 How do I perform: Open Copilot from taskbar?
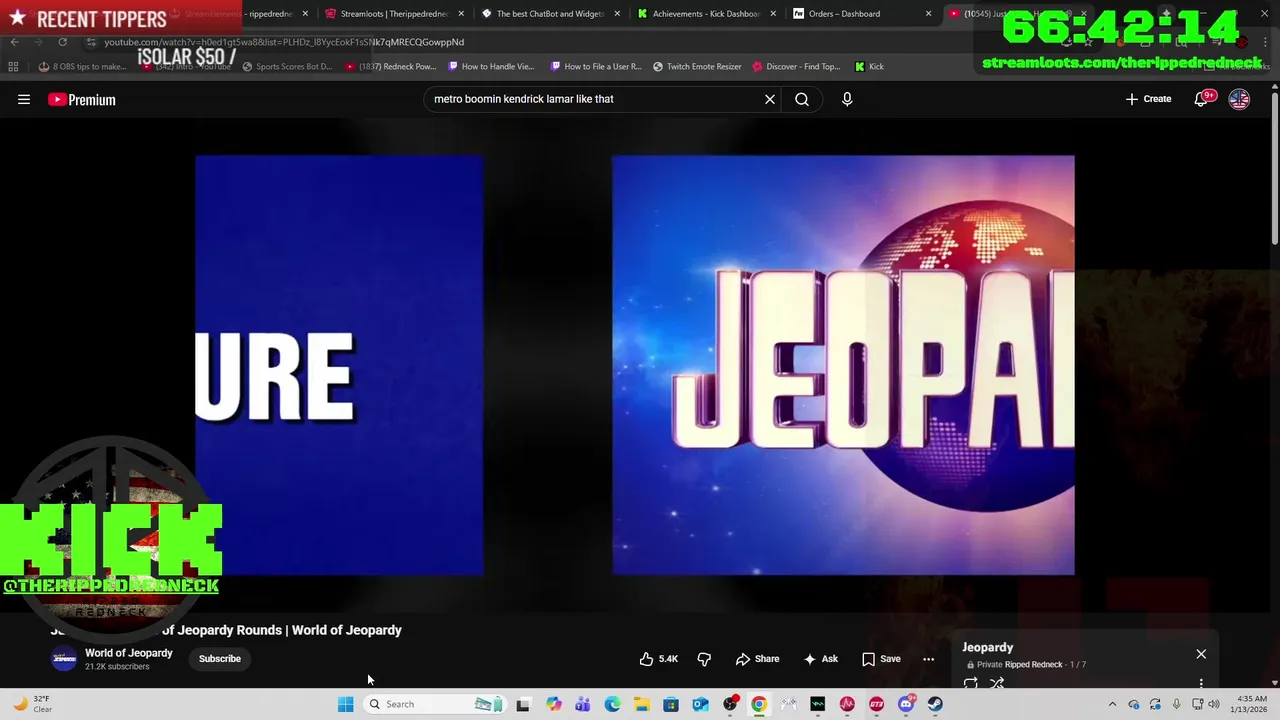click(x=553, y=704)
